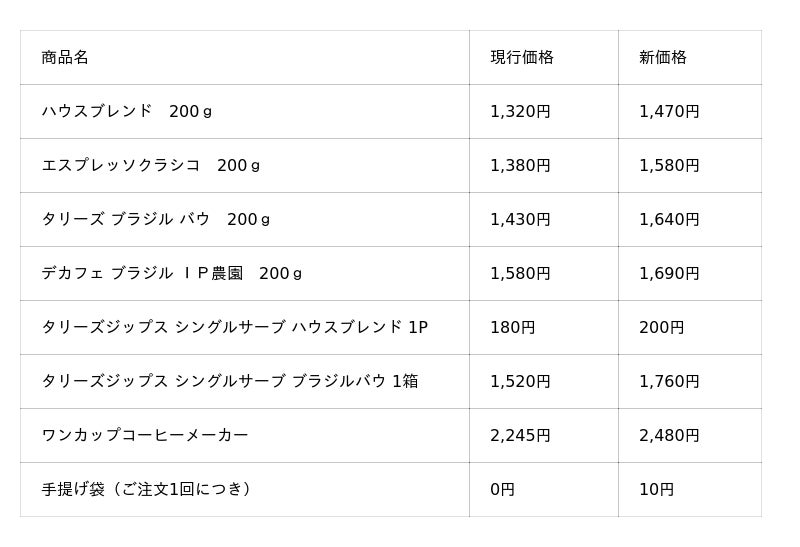Click the 現行価格 column header
800x547 pixels.
(x=522, y=57)
